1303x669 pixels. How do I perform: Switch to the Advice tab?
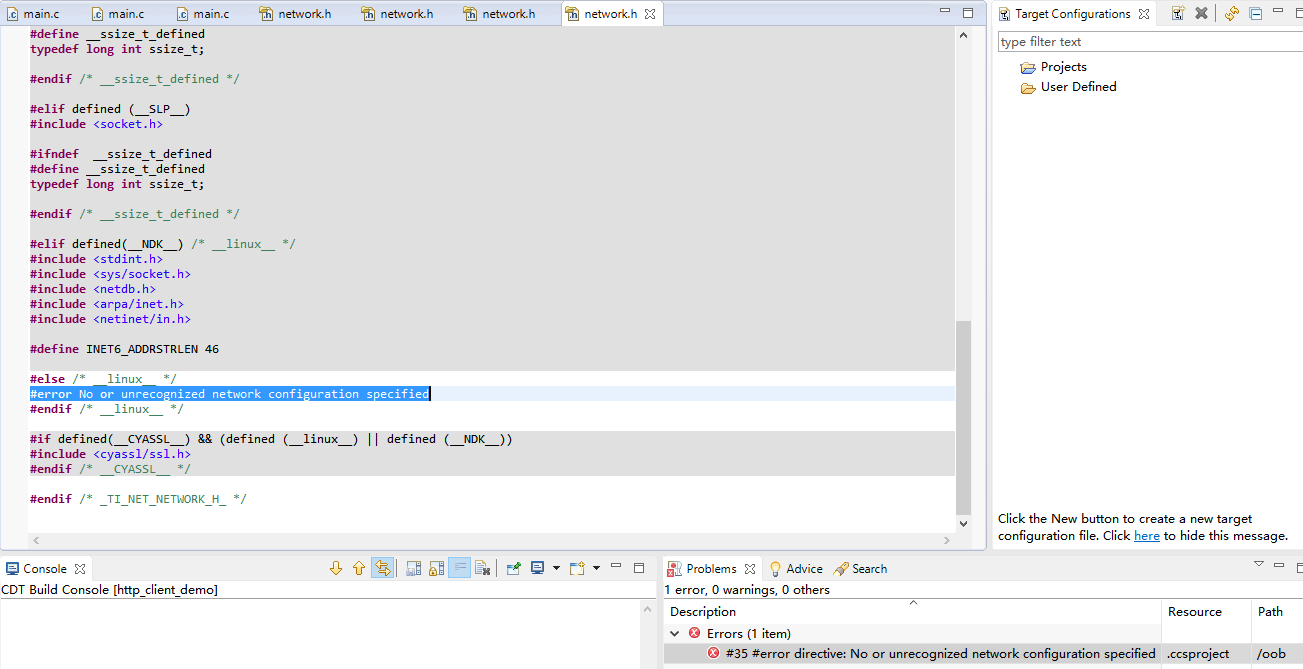coord(795,569)
